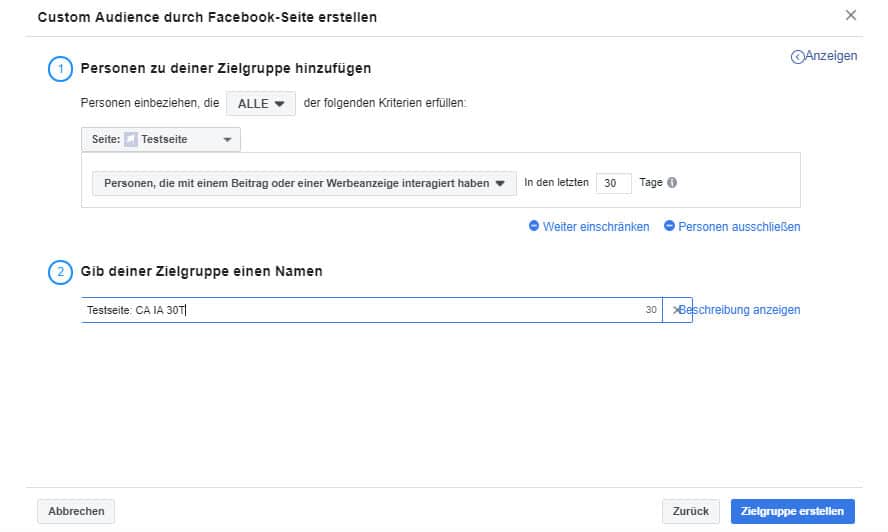Click the Testseite page flag icon
Image resolution: width=888 pixels, height=532 pixels.
coord(131,140)
